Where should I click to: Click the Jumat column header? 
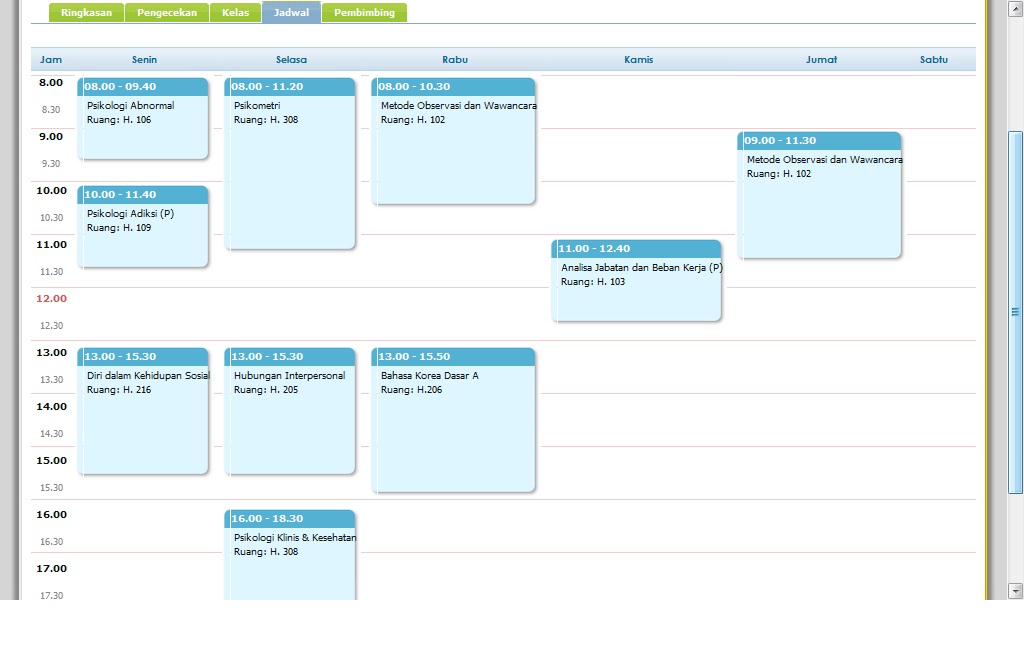[x=822, y=59]
